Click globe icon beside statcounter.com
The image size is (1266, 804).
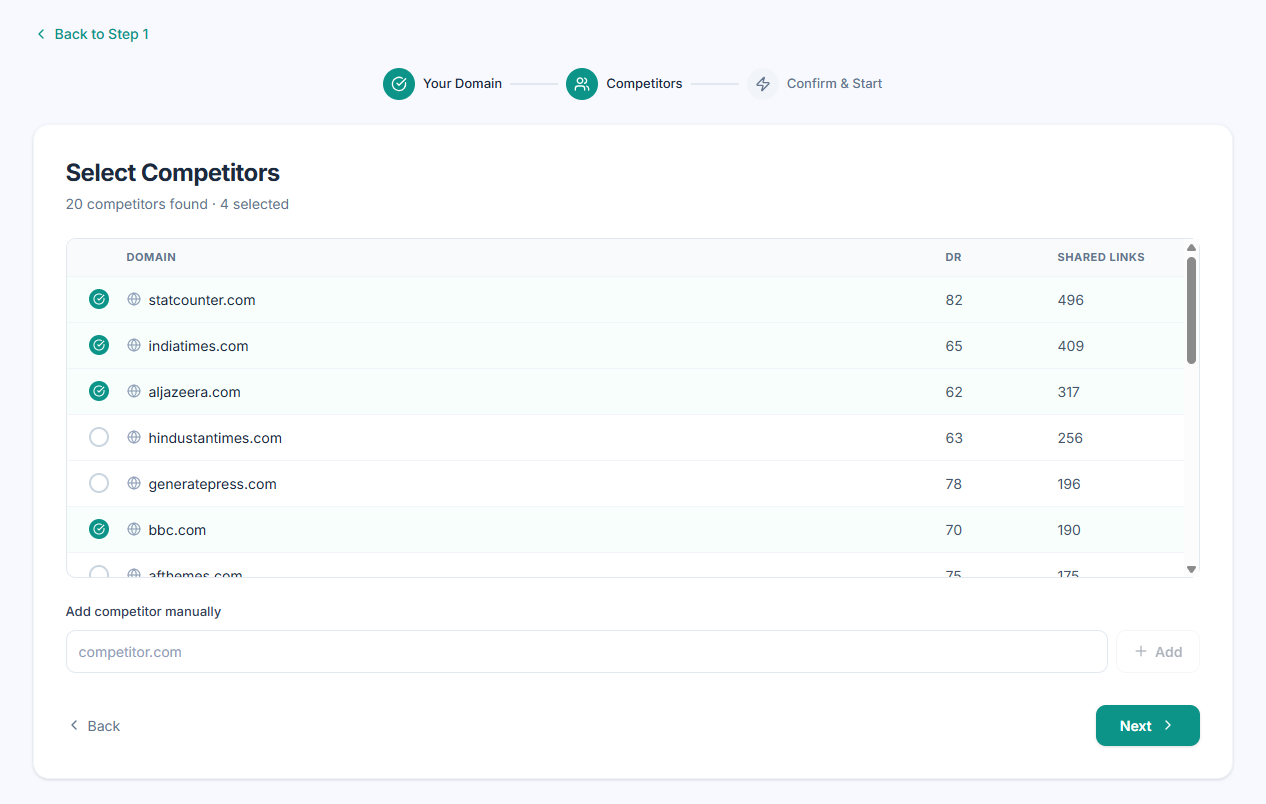(x=134, y=299)
